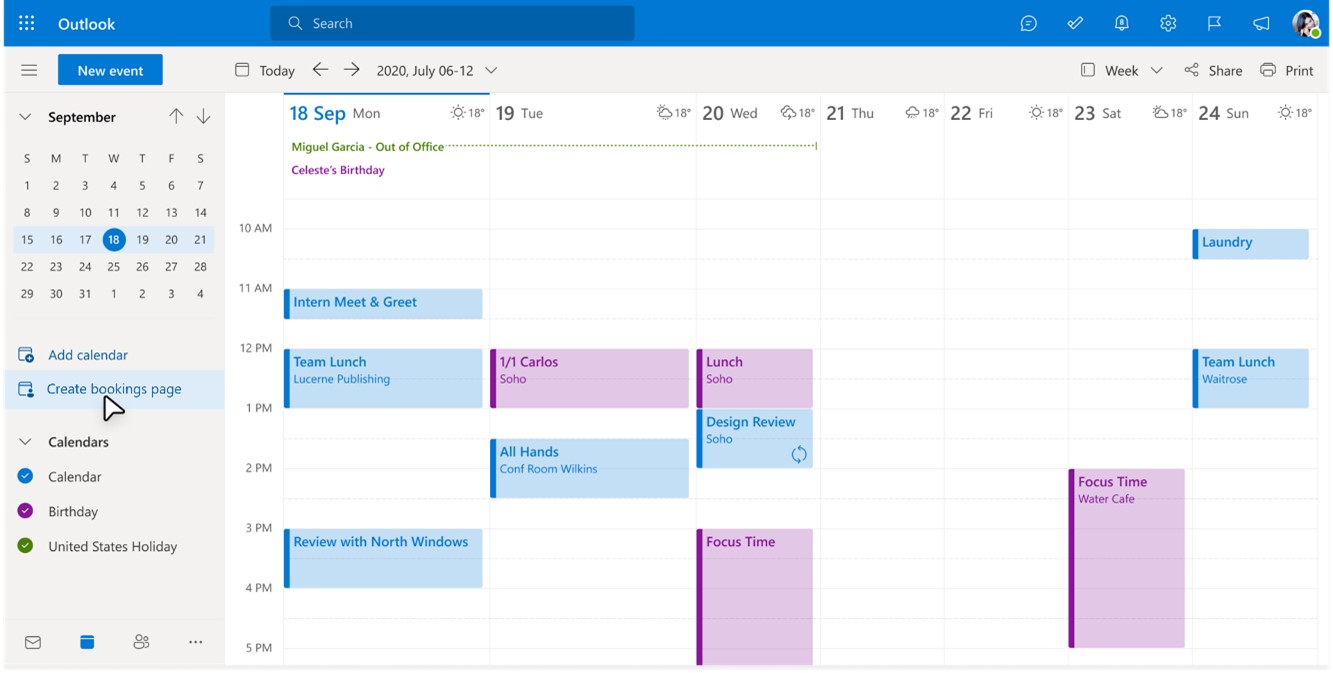Screen dimensions: 1333x673
Task: Open Outlook Settings via the gear icon
Action: (x=1167, y=22)
